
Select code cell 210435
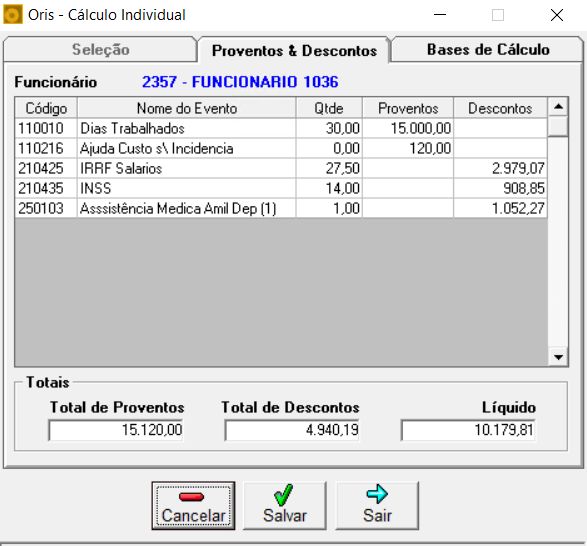click(46, 188)
